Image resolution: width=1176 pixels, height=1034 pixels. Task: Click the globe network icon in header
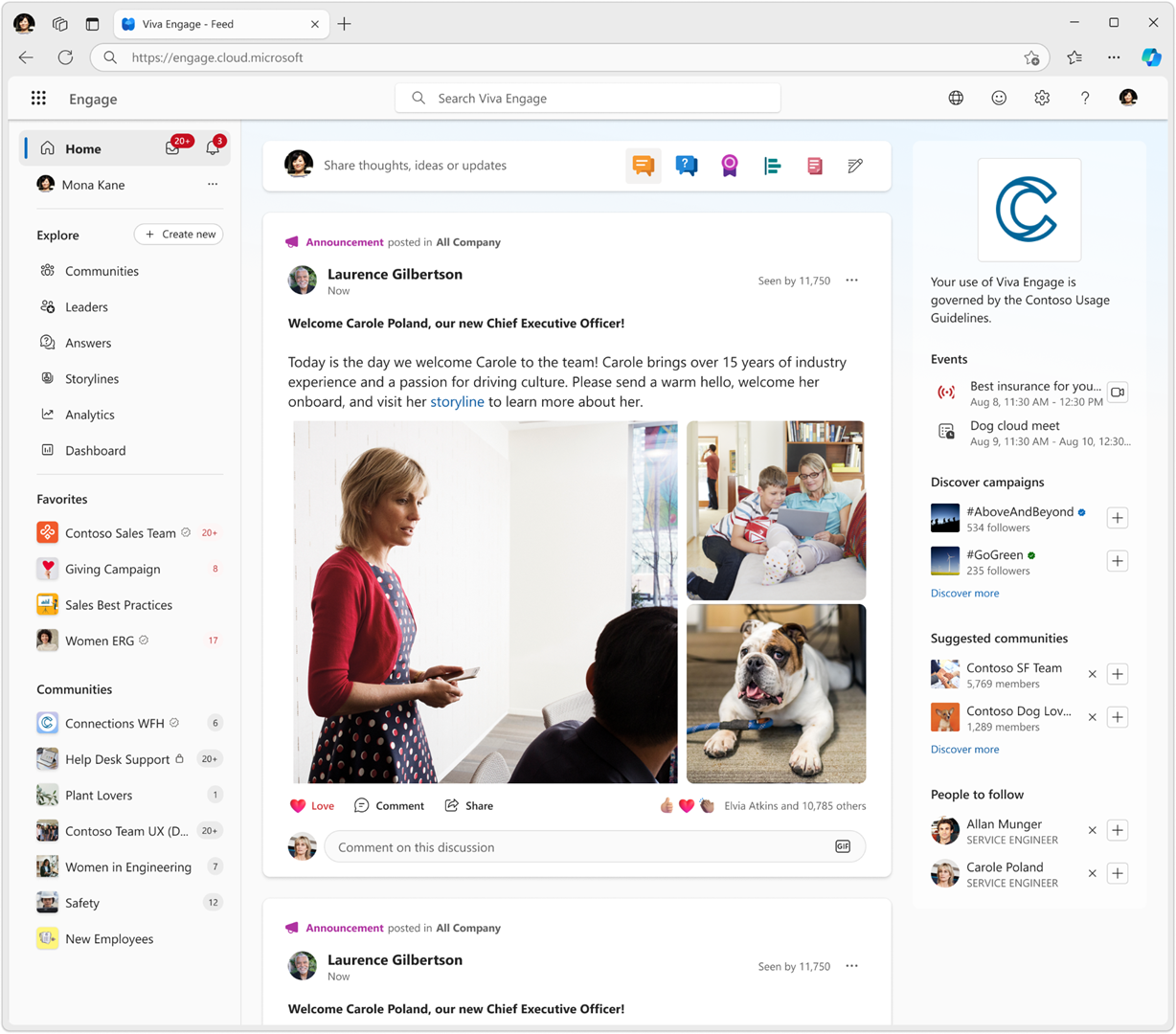click(956, 98)
